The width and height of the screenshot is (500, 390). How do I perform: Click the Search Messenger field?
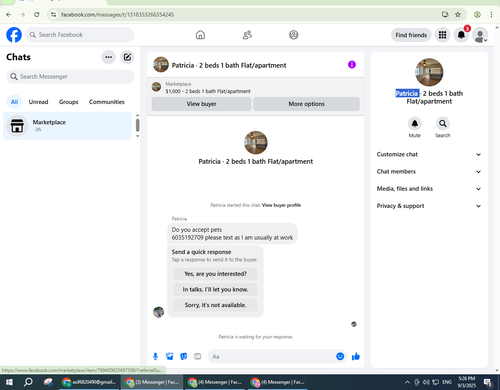[70, 77]
